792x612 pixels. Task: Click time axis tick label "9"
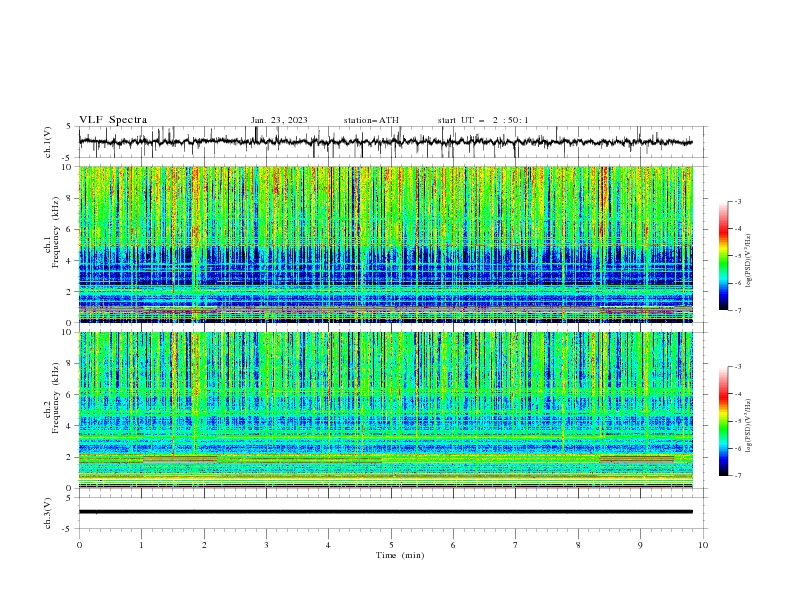(640, 545)
